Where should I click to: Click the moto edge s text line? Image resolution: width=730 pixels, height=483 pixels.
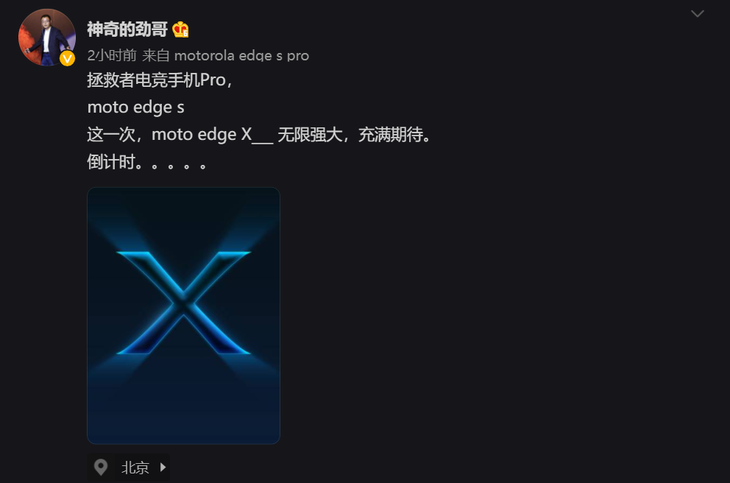click(136, 108)
